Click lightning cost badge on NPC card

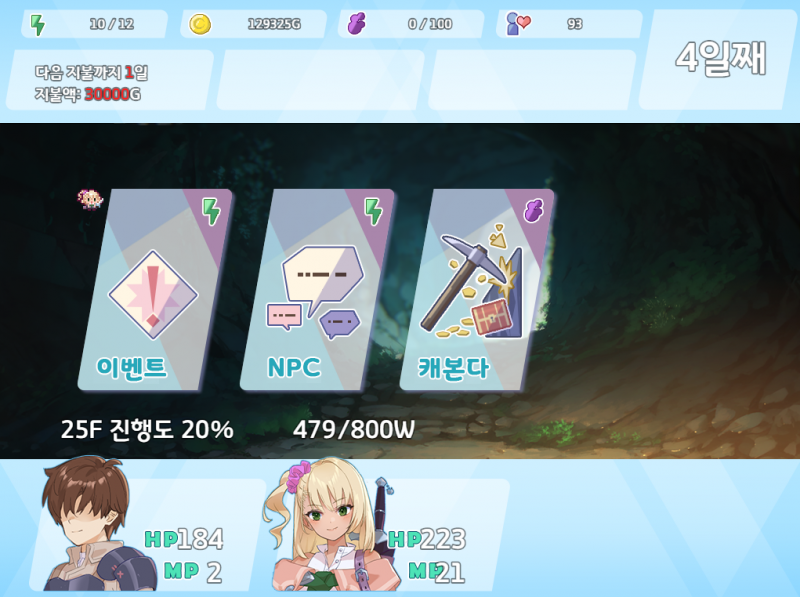pyautogui.click(x=373, y=211)
